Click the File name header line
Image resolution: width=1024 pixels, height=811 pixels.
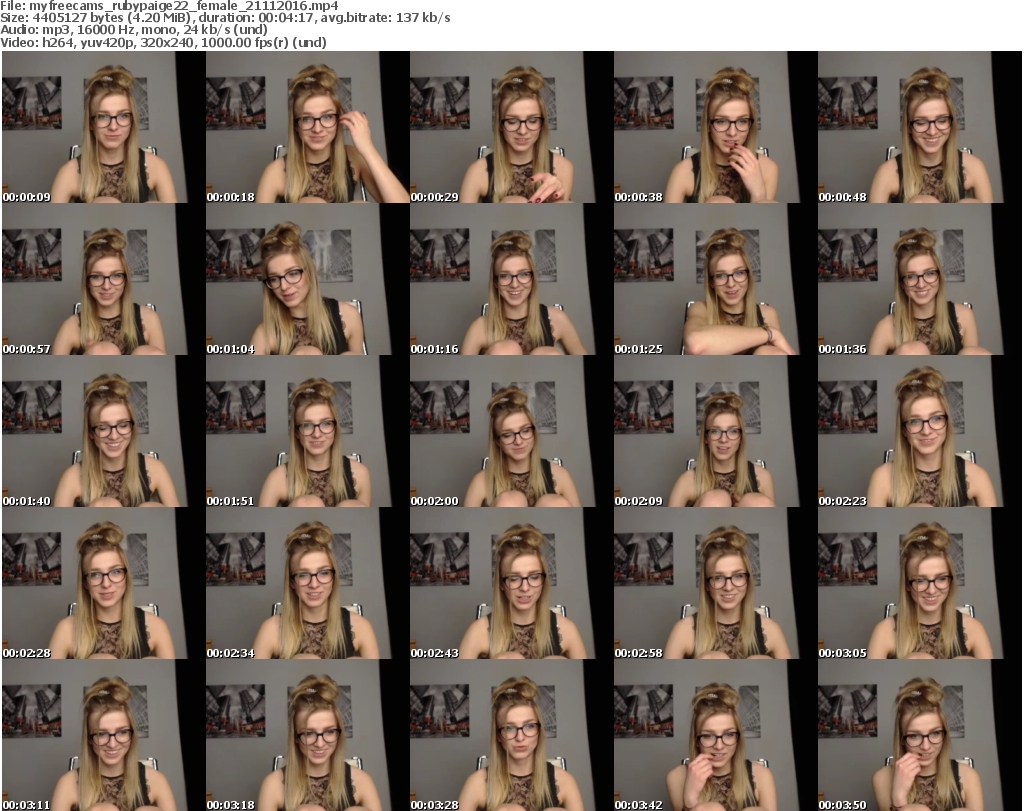(169, 6)
